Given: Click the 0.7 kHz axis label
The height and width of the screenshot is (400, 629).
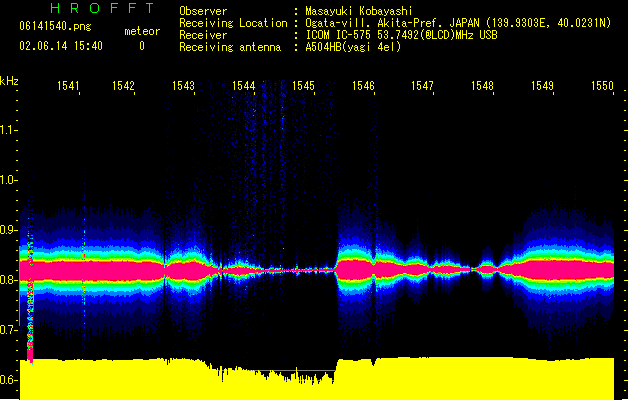Looking at the screenshot, I should [8, 330].
